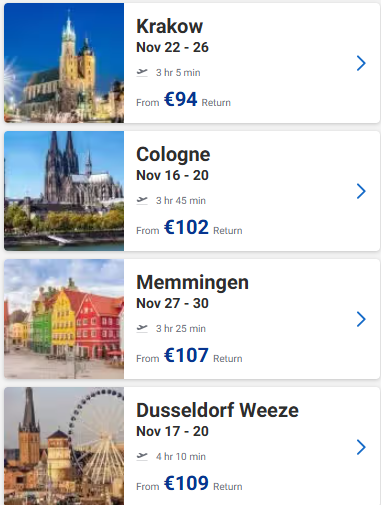Click the Cologne destination title
Image resolution: width=381 pixels, height=505 pixels.
pyautogui.click(x=173, y=155)
